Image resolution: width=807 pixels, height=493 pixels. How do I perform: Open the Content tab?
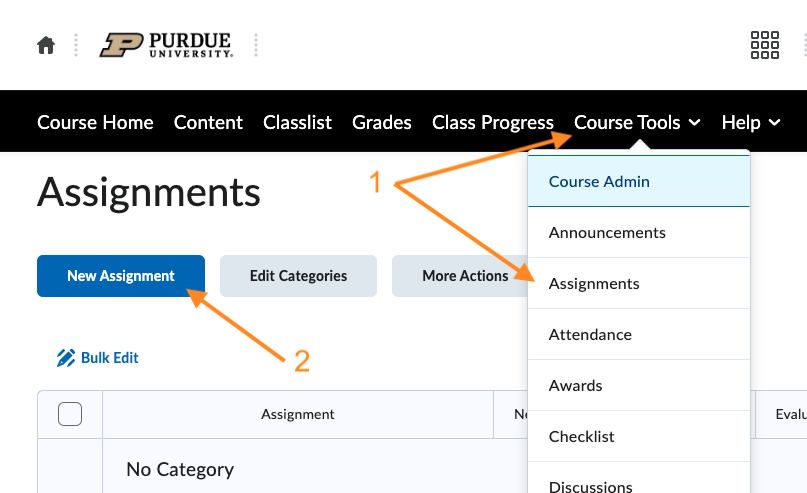coord(208,122)
